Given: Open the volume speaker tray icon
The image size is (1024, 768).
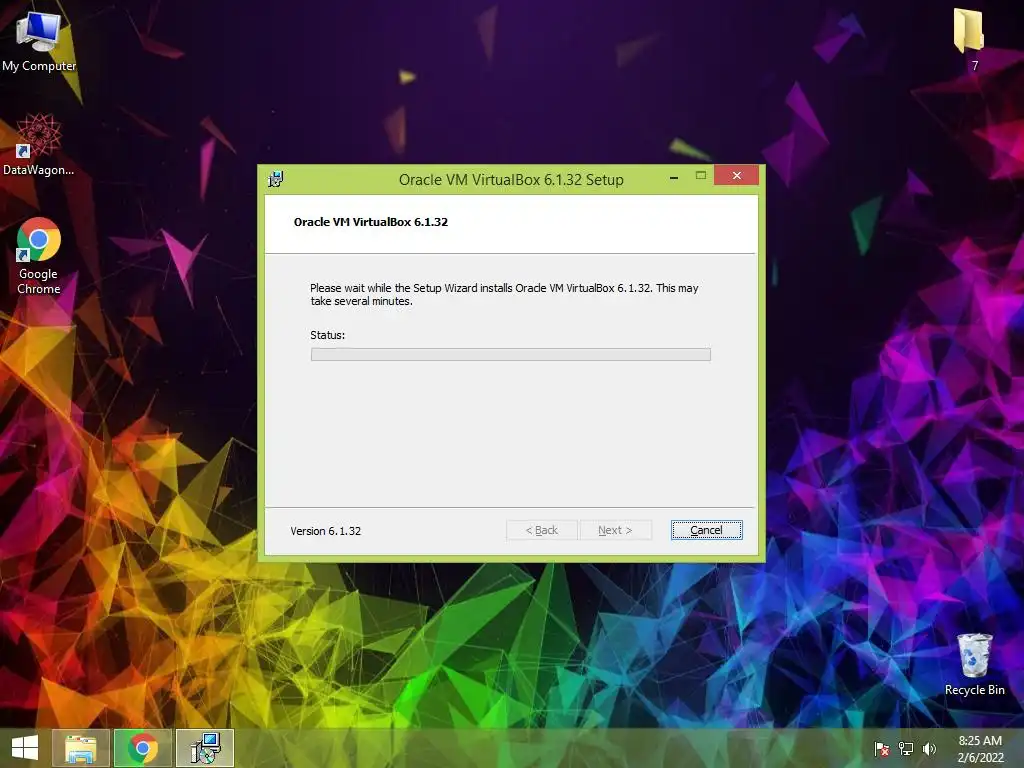Looking at the screenshot, I should 929,748.
